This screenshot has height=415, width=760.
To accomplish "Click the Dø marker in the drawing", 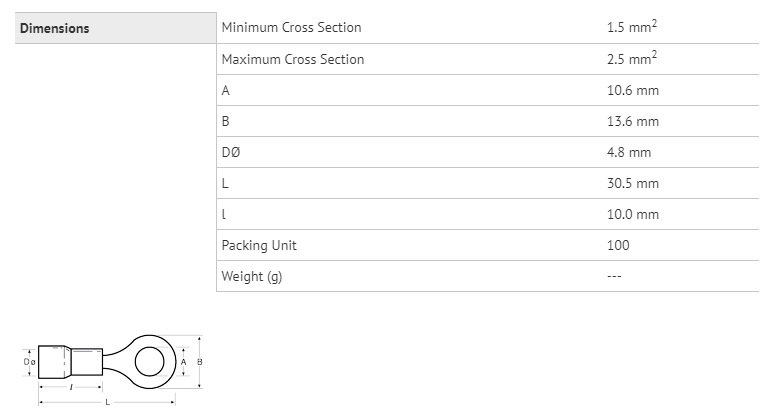I will 29,362.
